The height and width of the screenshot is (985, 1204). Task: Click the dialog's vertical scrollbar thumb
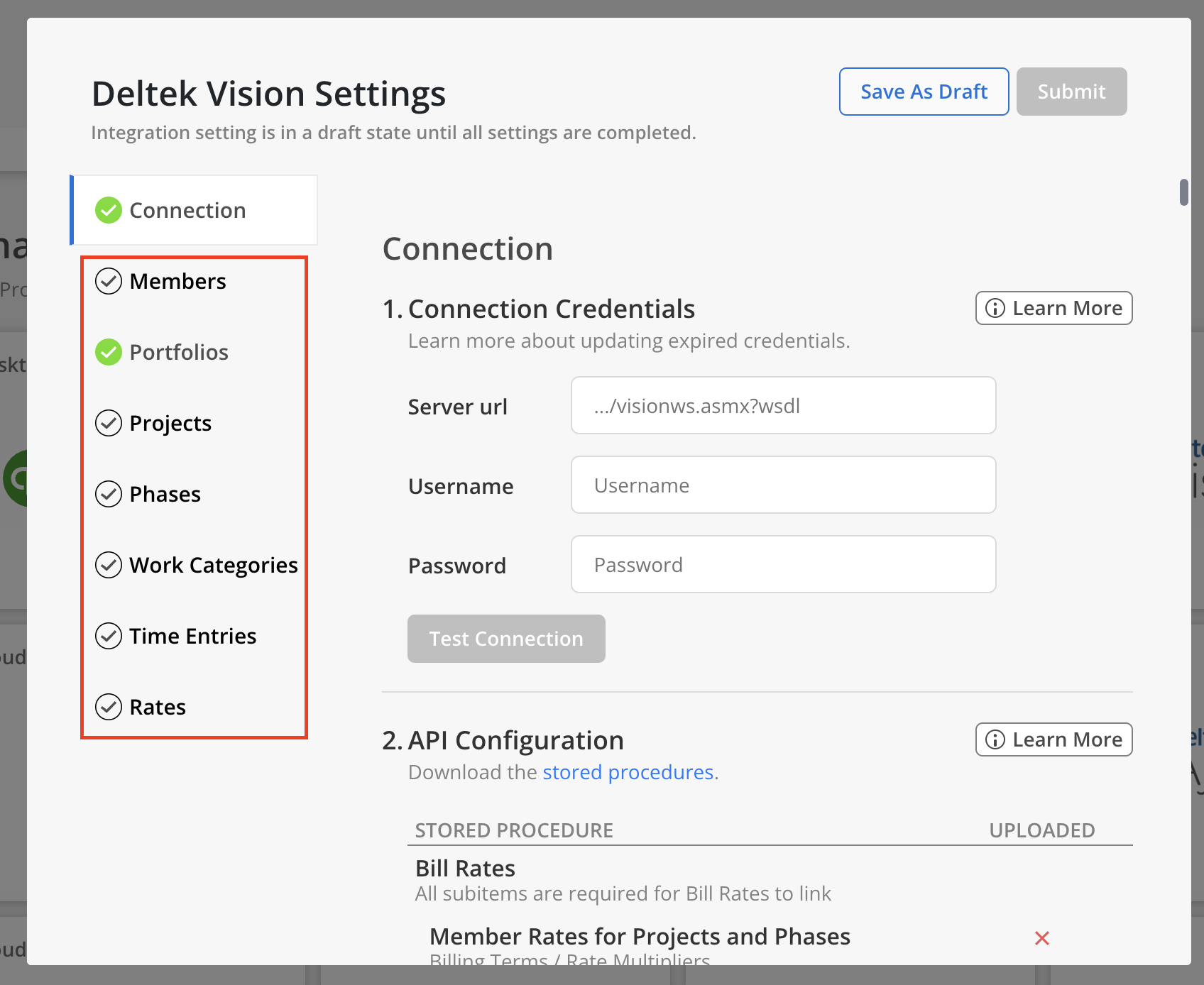tap(1183, 192)
